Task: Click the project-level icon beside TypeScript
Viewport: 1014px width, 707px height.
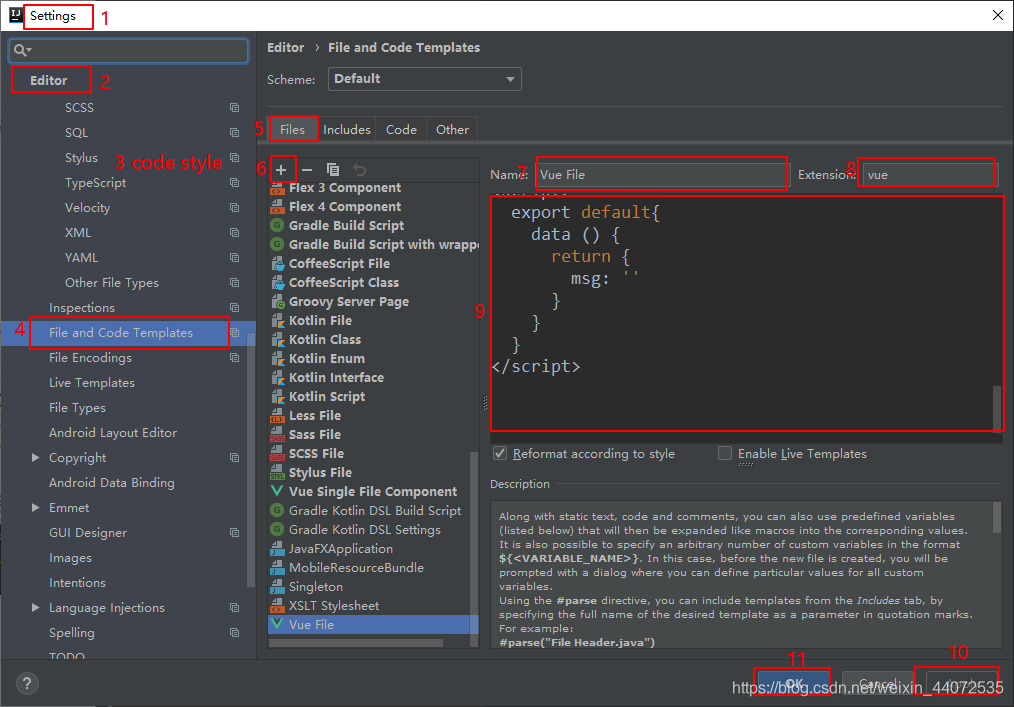Action: (x=235, y=183)
